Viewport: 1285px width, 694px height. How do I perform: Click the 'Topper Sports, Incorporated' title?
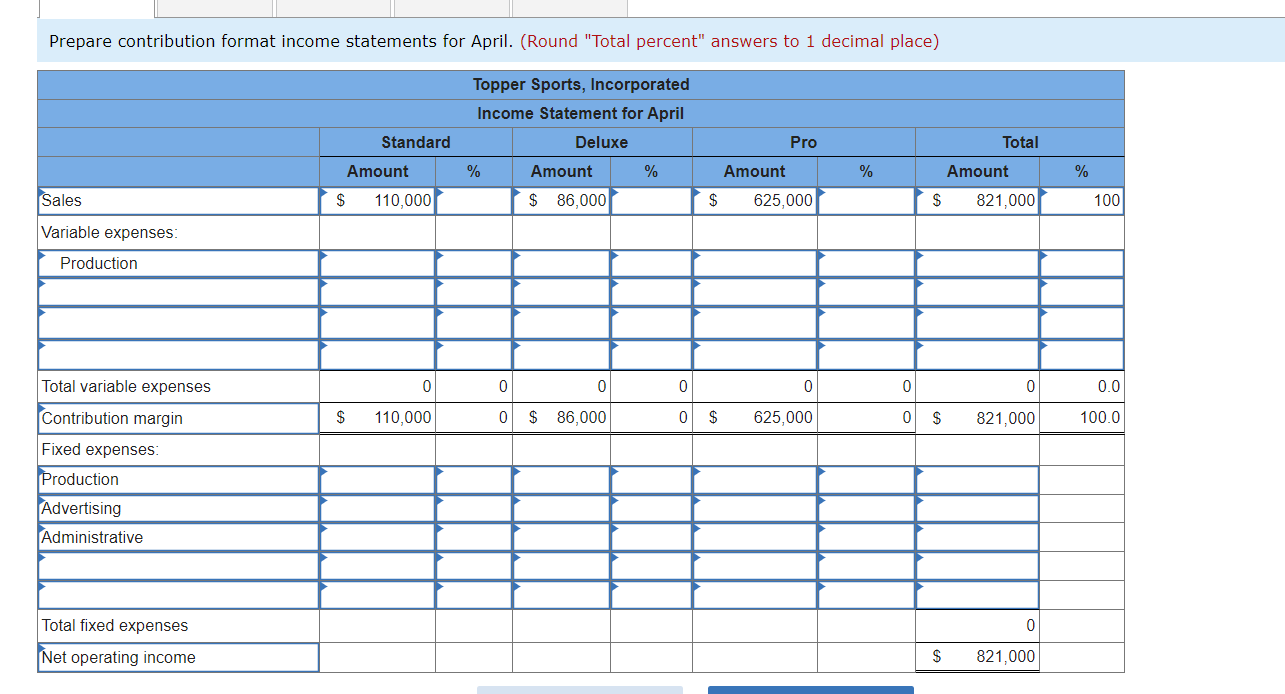(581, 84)
